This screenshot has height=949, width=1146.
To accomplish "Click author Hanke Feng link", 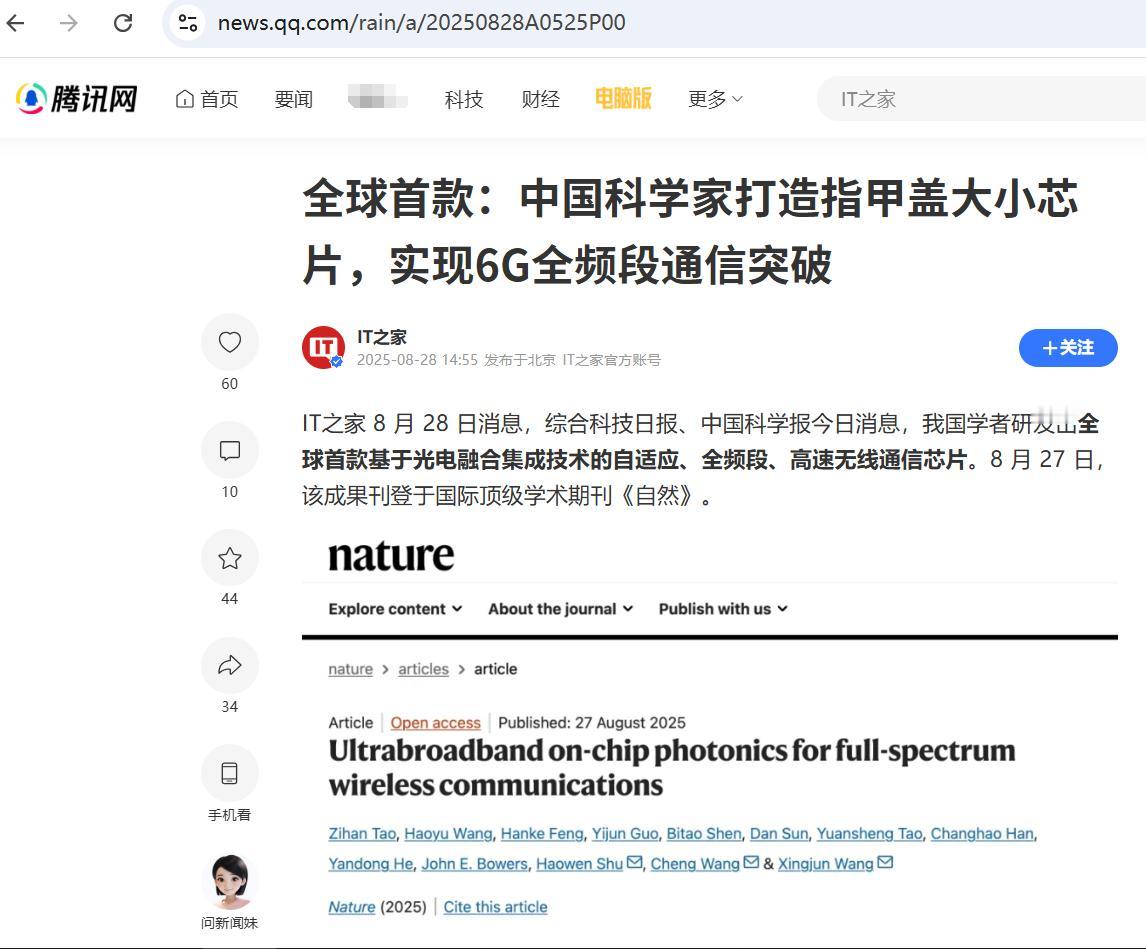I will 542,833.
